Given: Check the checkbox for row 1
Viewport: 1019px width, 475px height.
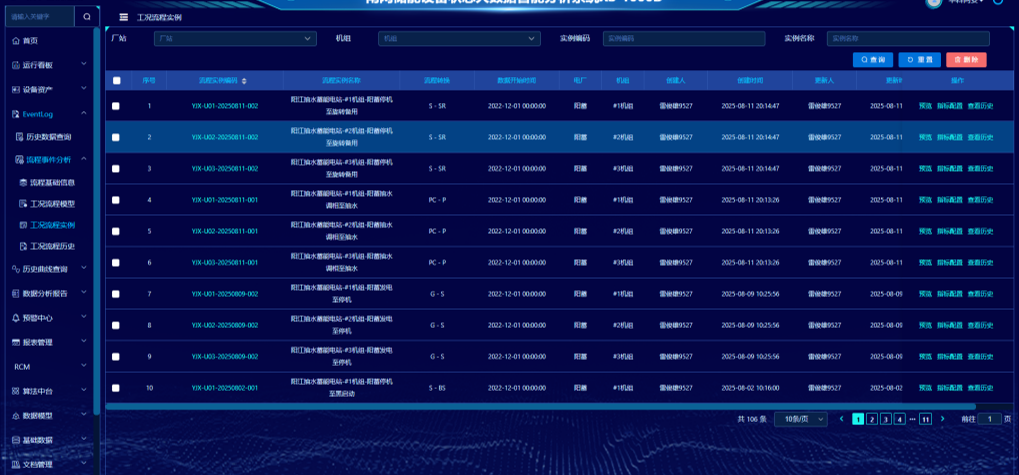Looking at the screenshot, I should tap(116, 106).
